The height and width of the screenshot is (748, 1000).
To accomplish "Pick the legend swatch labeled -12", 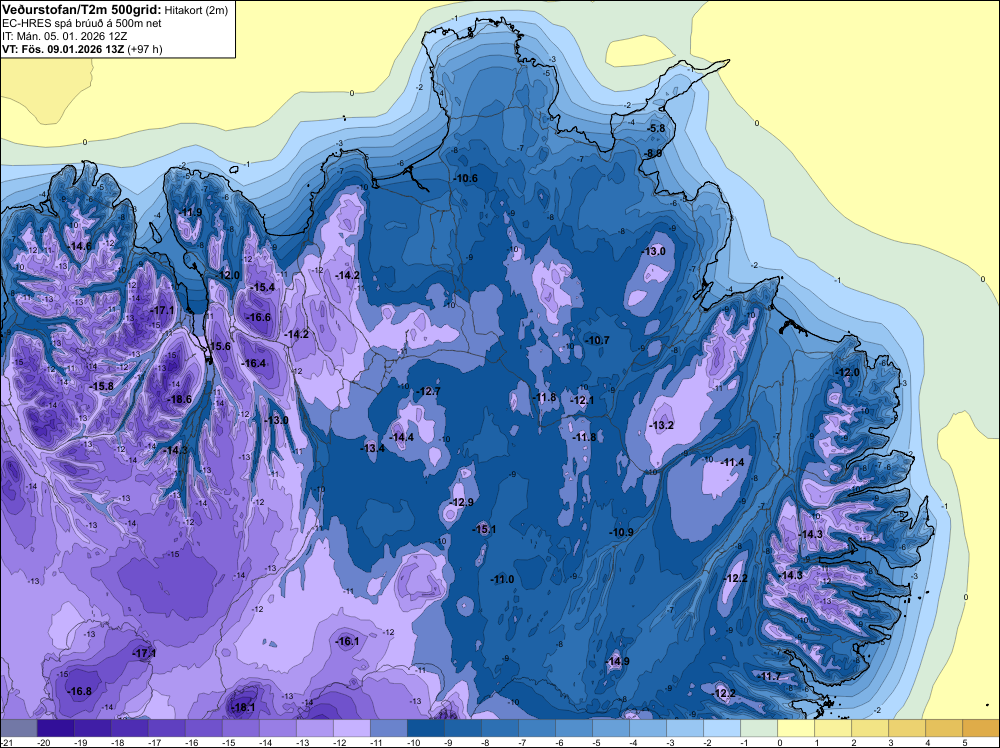I will click(351, 728).
